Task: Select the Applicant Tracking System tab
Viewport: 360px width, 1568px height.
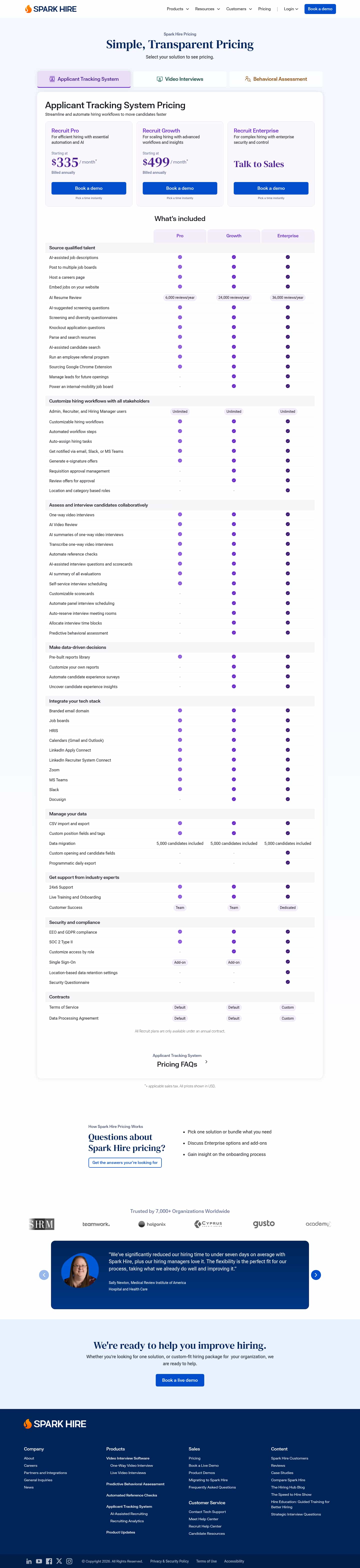Action: coord(84,79)
